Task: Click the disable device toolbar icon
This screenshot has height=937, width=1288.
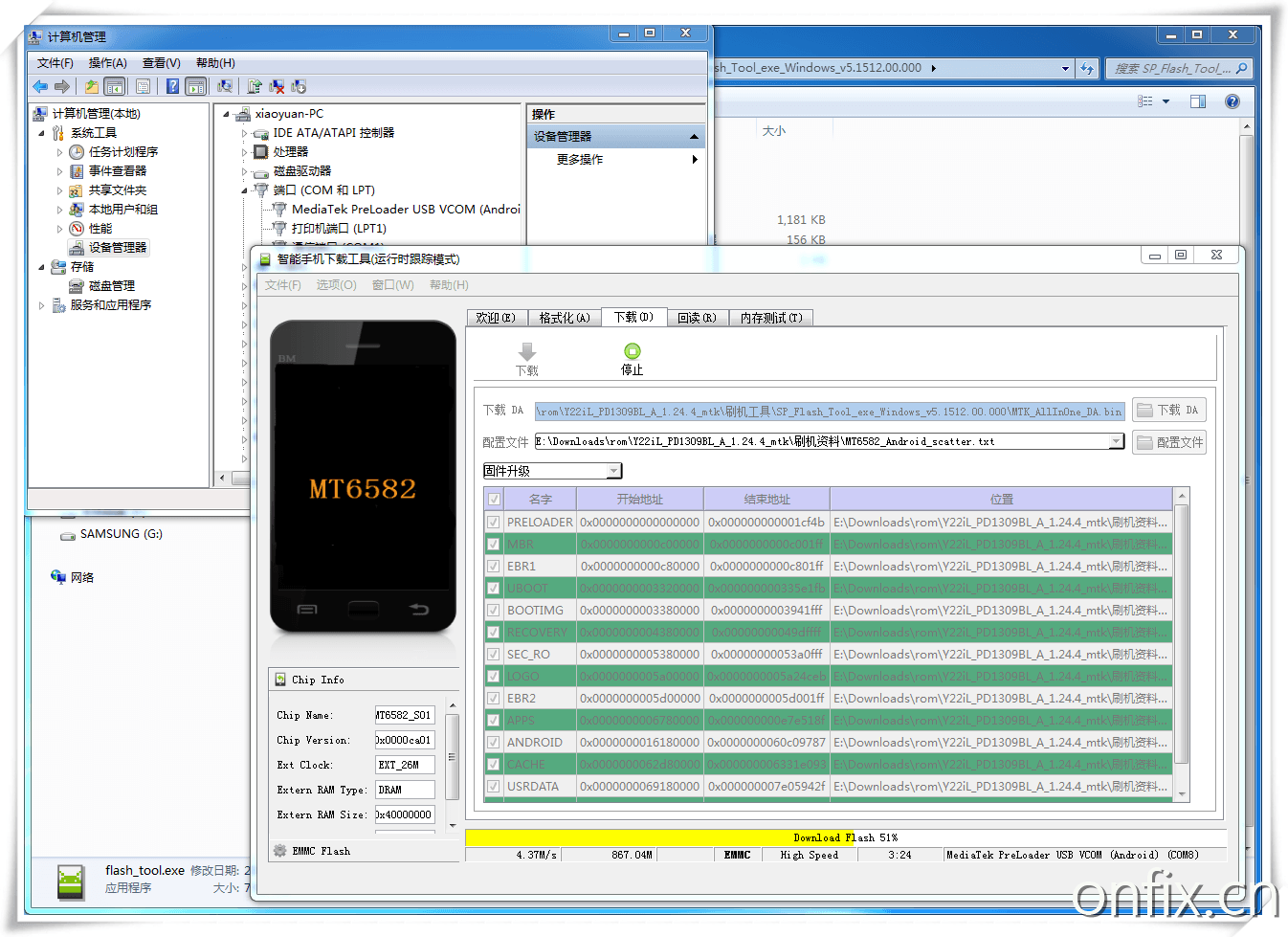Action: [278, 86]
